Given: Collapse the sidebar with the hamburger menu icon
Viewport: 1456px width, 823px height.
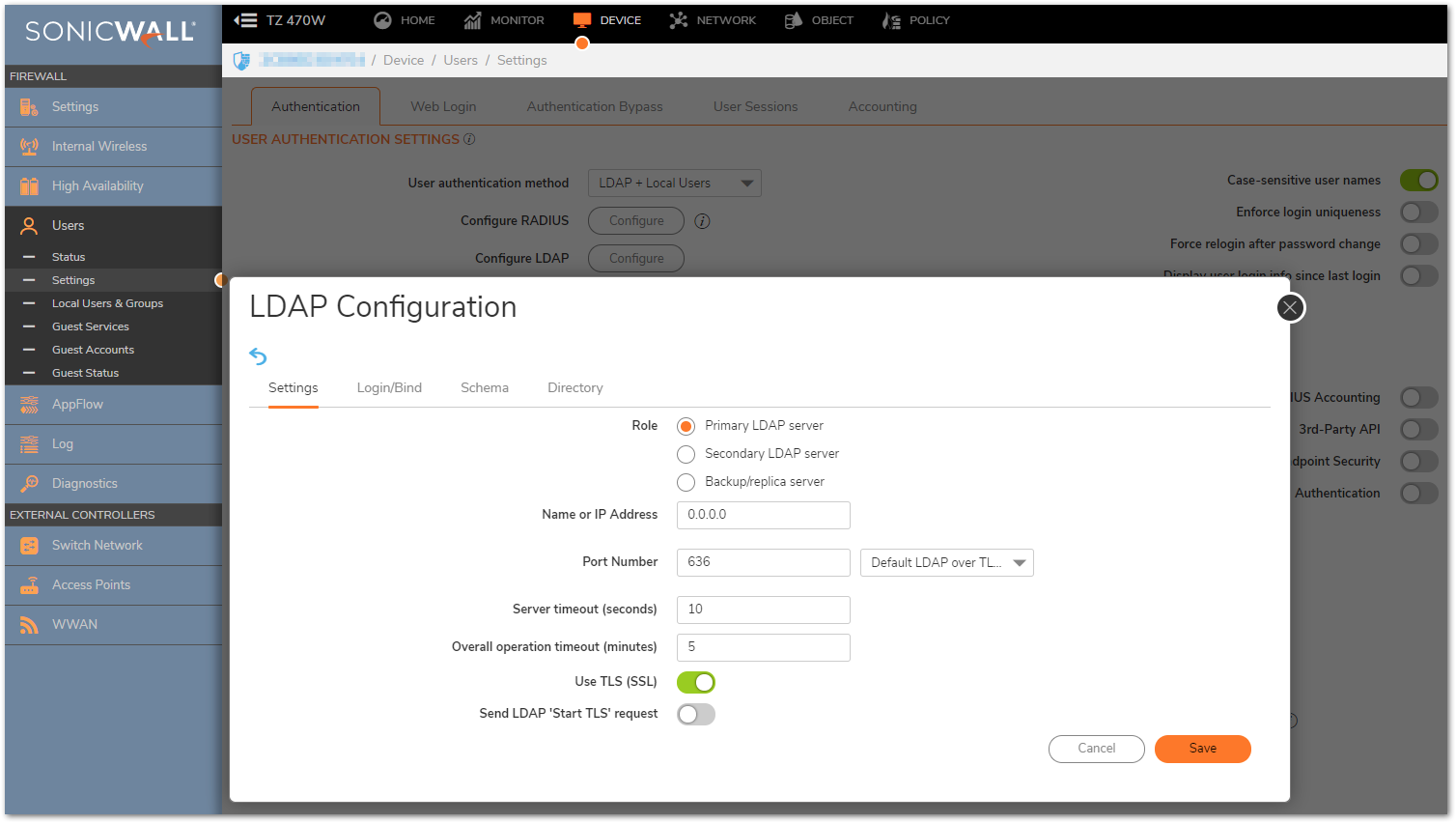Looking at the screenshot, I should point(246,20).
